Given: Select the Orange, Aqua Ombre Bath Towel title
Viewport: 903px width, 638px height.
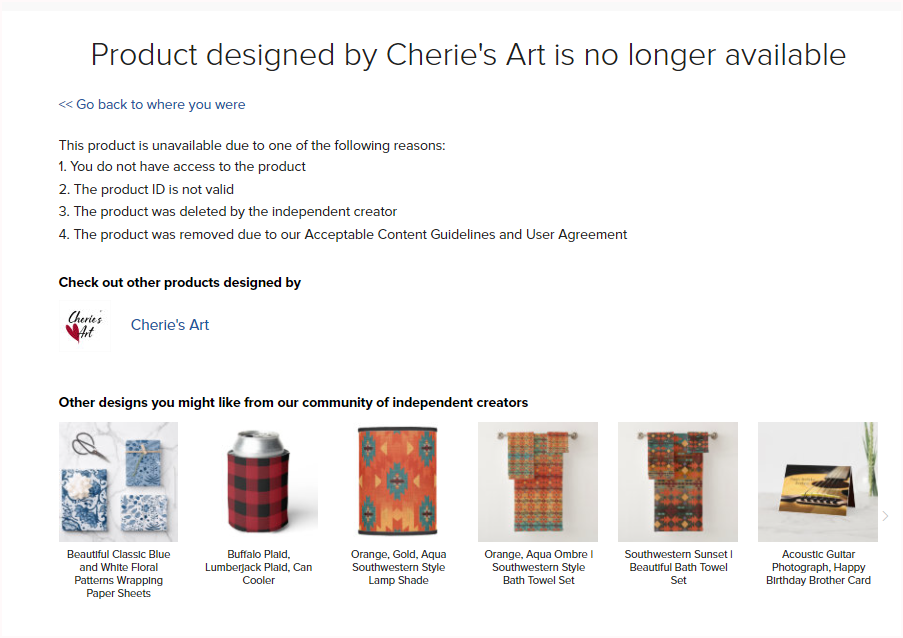Looking at the screenshot, I should (538, 567).
